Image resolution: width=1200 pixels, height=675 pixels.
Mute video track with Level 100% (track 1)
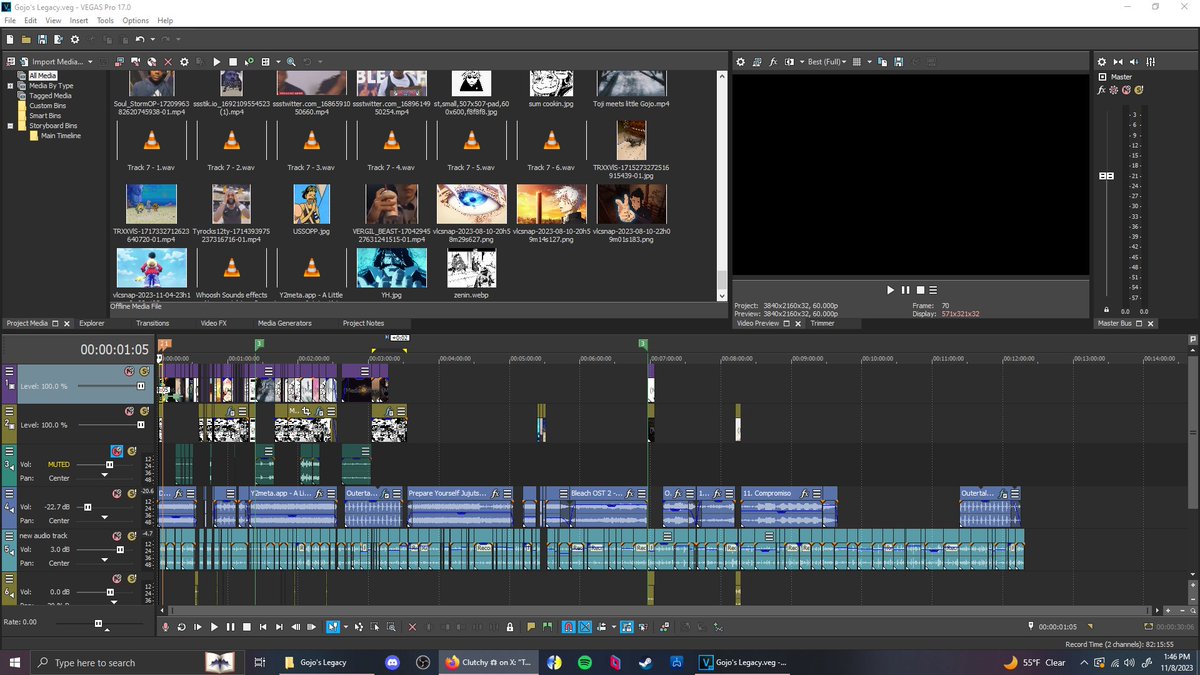(129, 372)
